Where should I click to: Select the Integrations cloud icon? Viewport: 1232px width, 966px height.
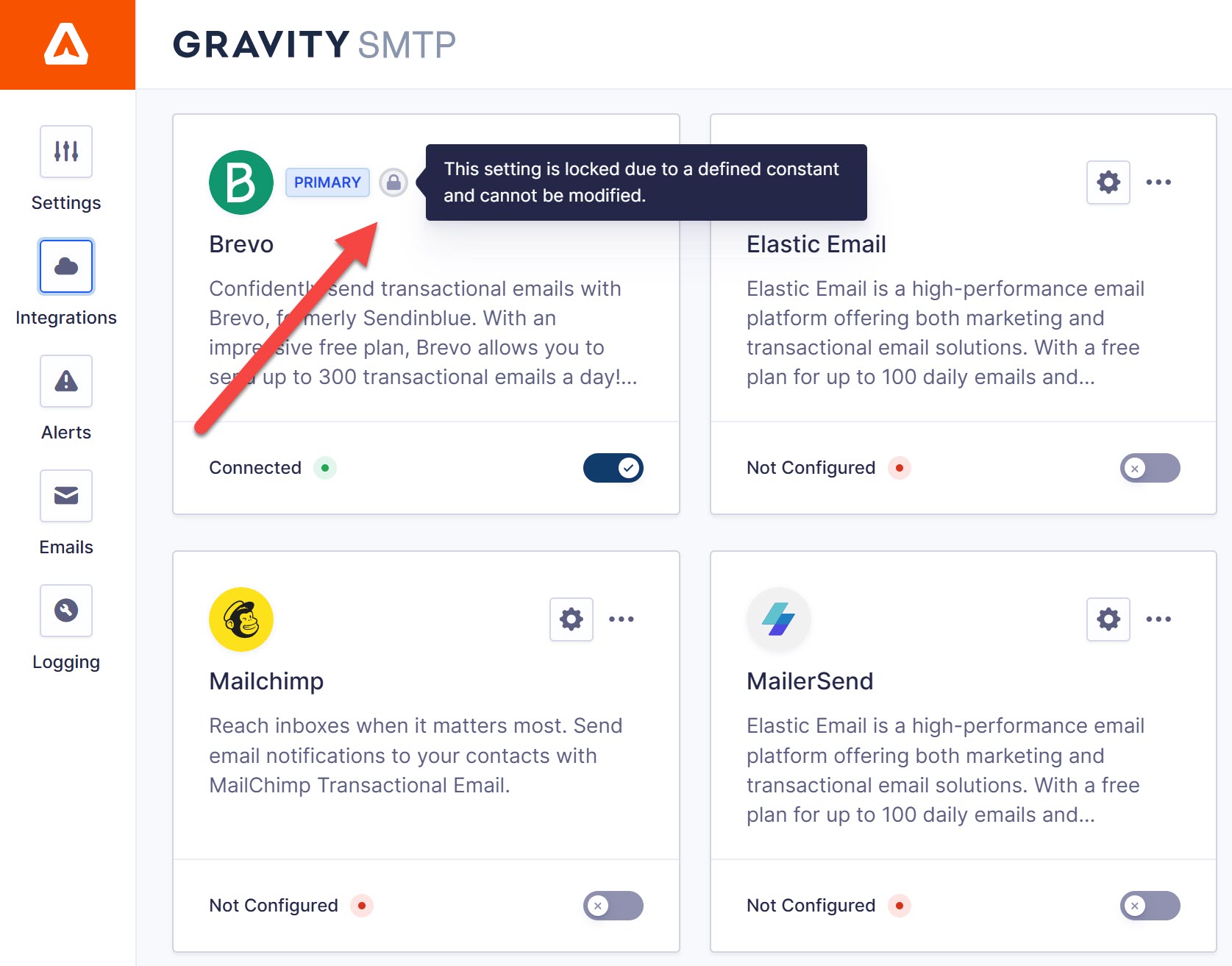66,266
